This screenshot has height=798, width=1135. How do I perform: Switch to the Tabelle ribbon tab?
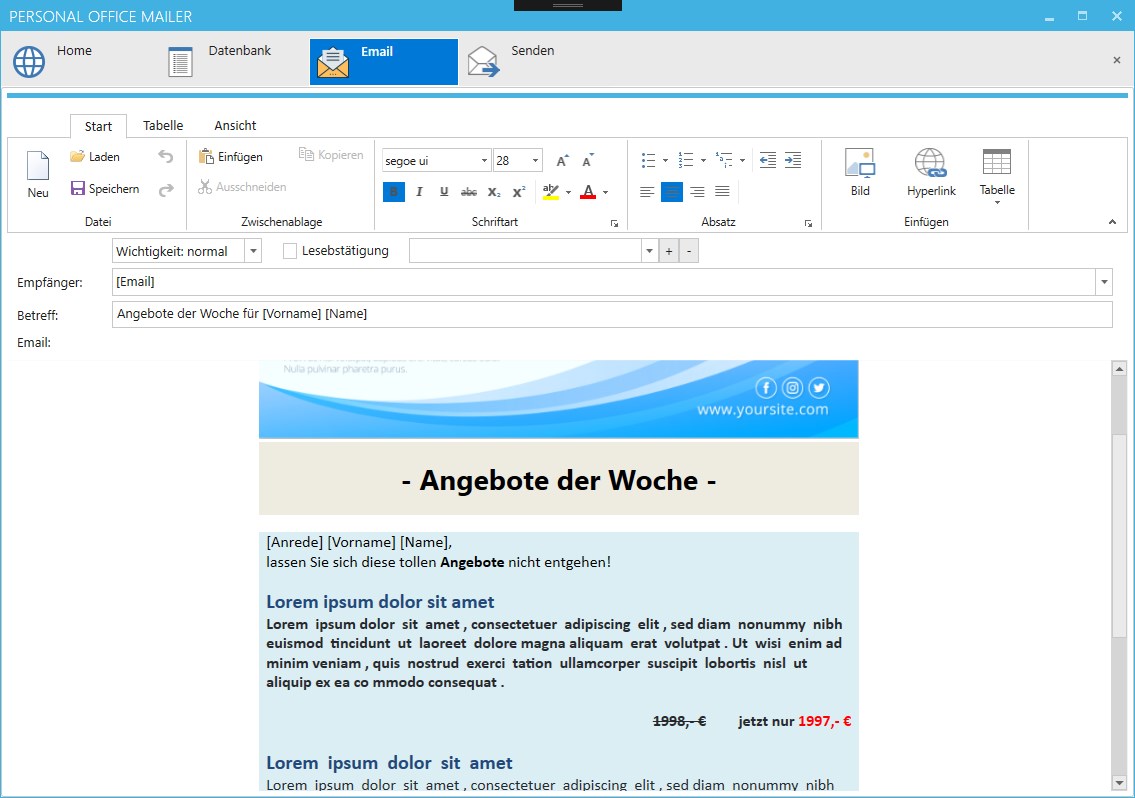[x=163, y=125]
